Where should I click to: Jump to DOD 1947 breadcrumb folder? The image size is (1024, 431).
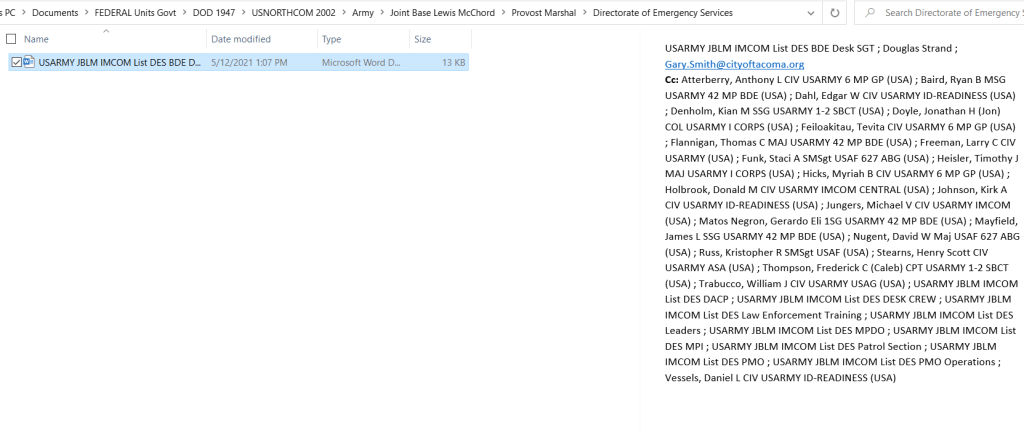tap(219, 13)
